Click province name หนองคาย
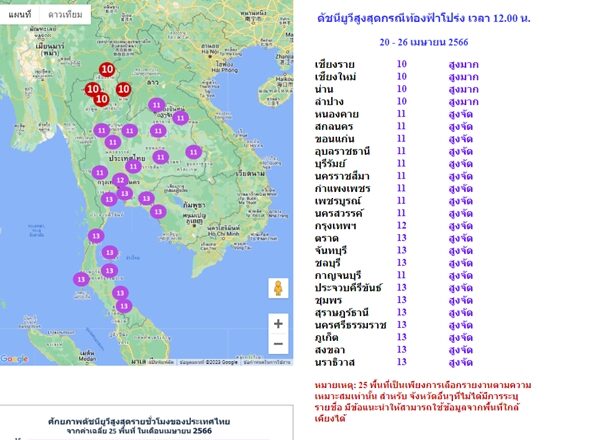 click(336, 114)
